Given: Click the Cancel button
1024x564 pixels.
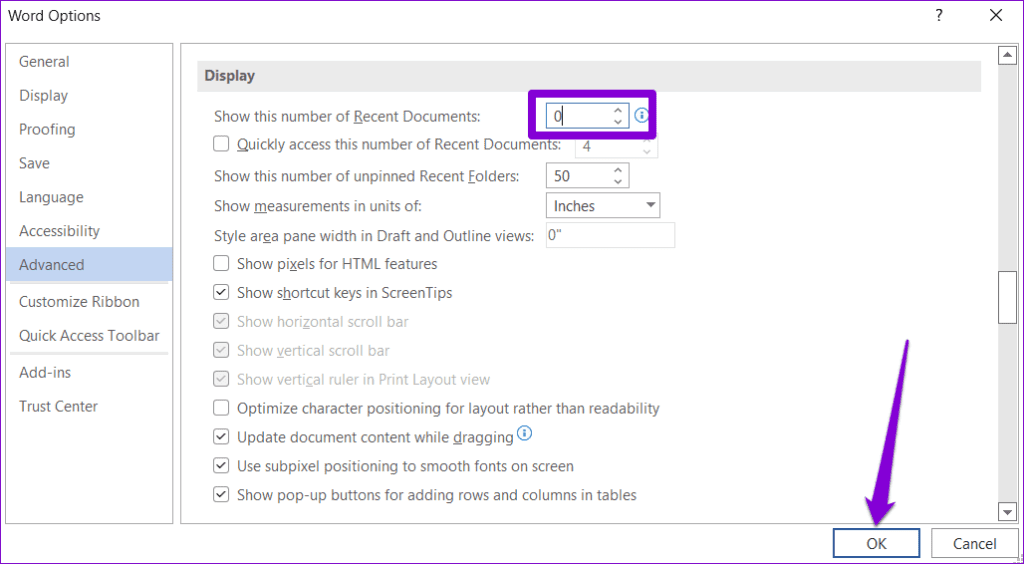Looking at the screenshot, I should 973,544.
